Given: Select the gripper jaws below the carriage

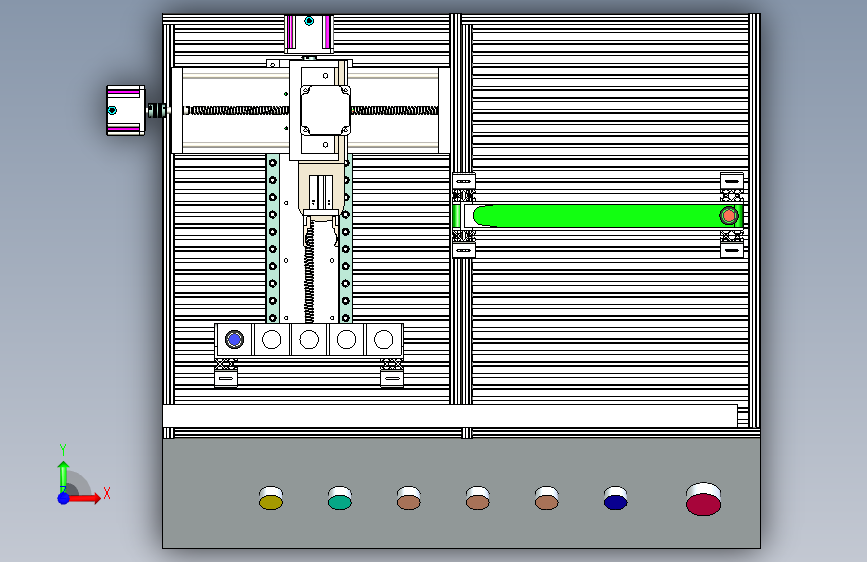Looking at the screenshot, I should click(x=321, y=227).
